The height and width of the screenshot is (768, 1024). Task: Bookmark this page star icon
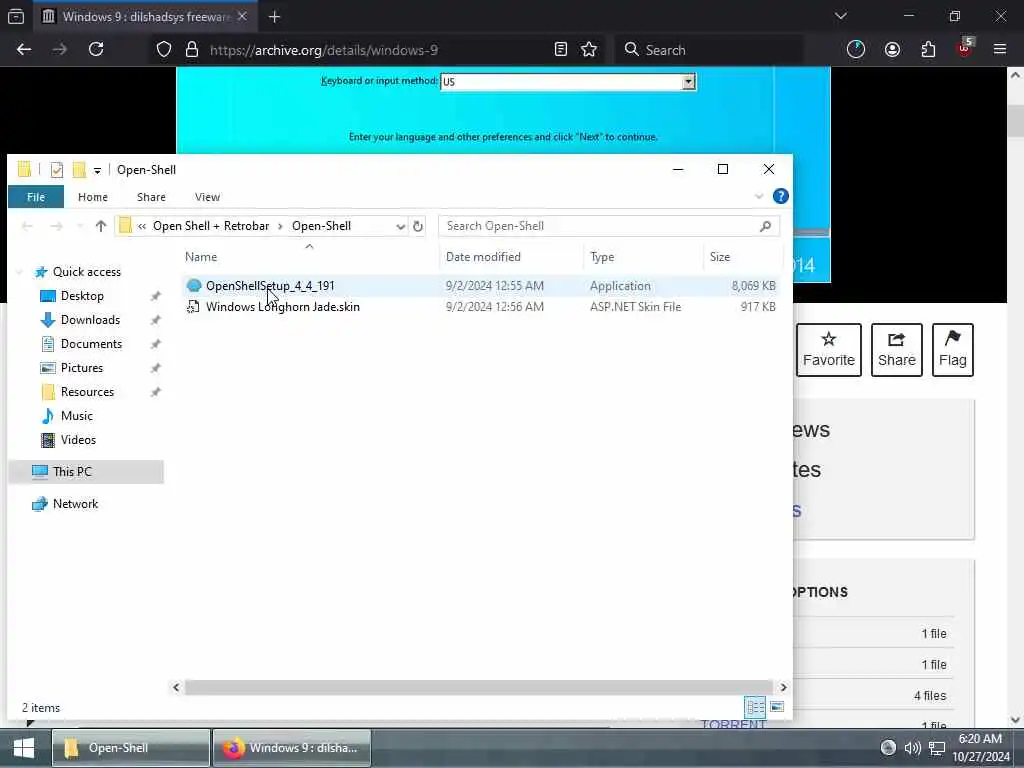tap(589, 50)
